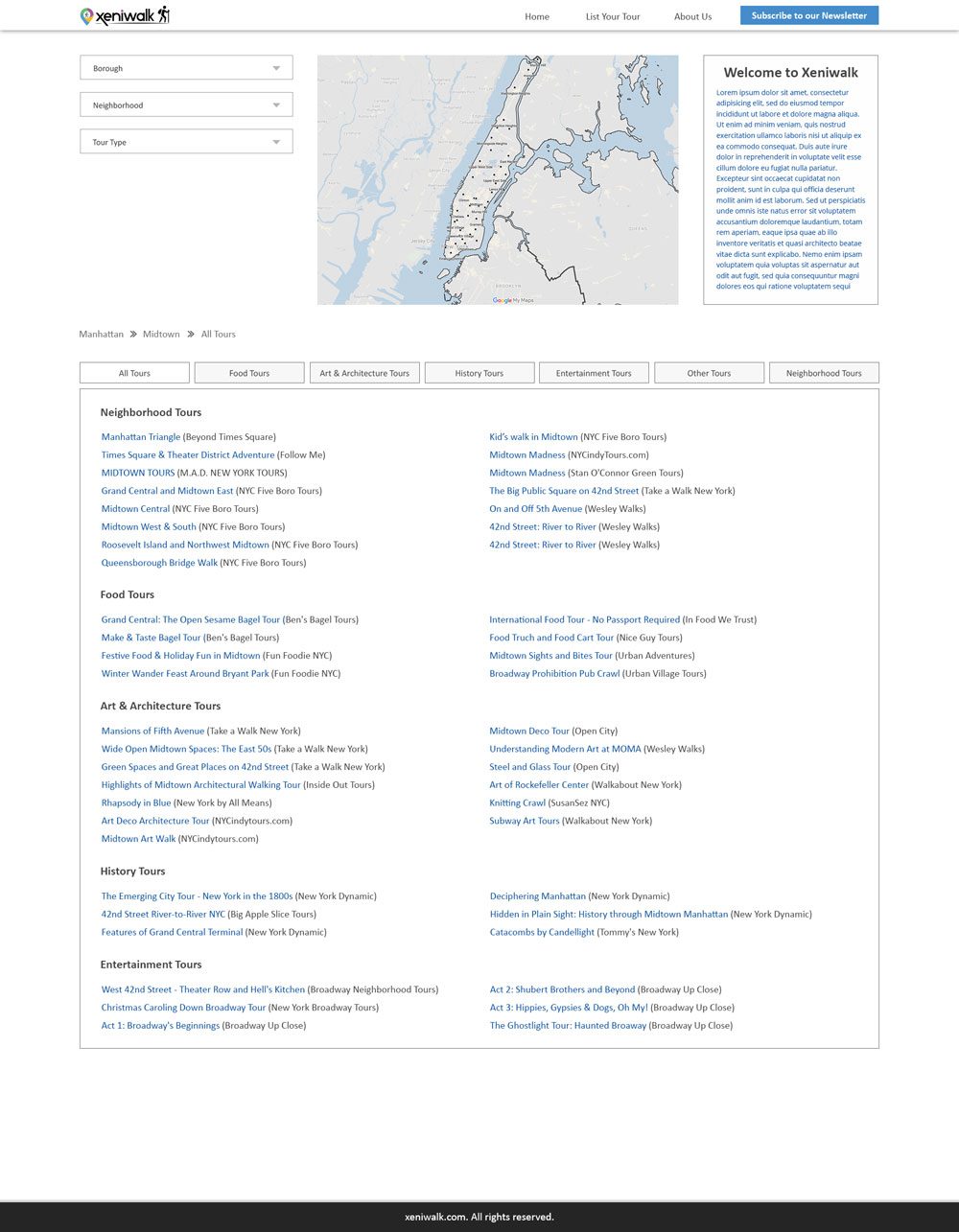Open Mansions of Fifth Avenue tour
Screen dimensions: 959x1232
click(x=153, y=732)
